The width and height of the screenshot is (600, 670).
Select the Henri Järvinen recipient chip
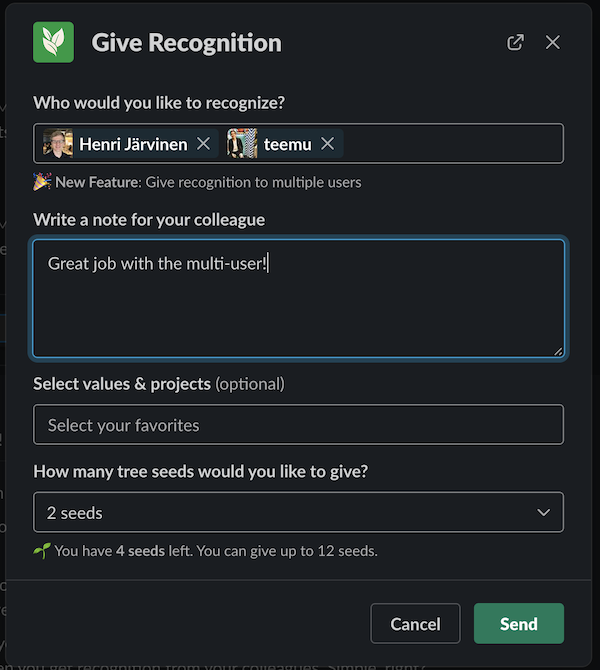[x=131, y=144]
